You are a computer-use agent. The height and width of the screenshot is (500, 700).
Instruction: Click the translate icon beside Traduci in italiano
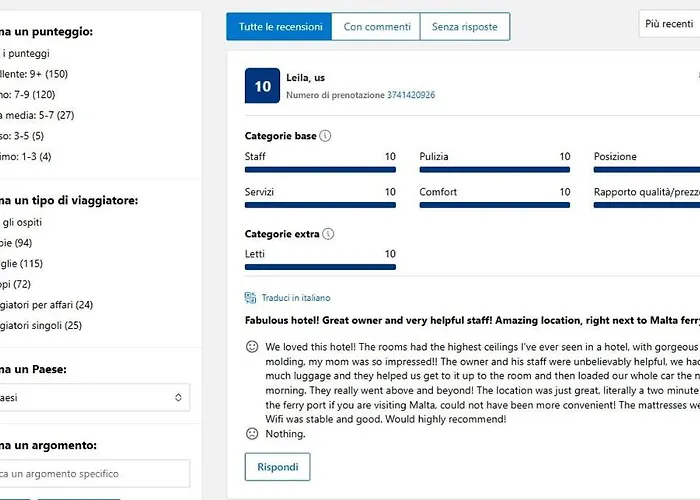(250, 298)
